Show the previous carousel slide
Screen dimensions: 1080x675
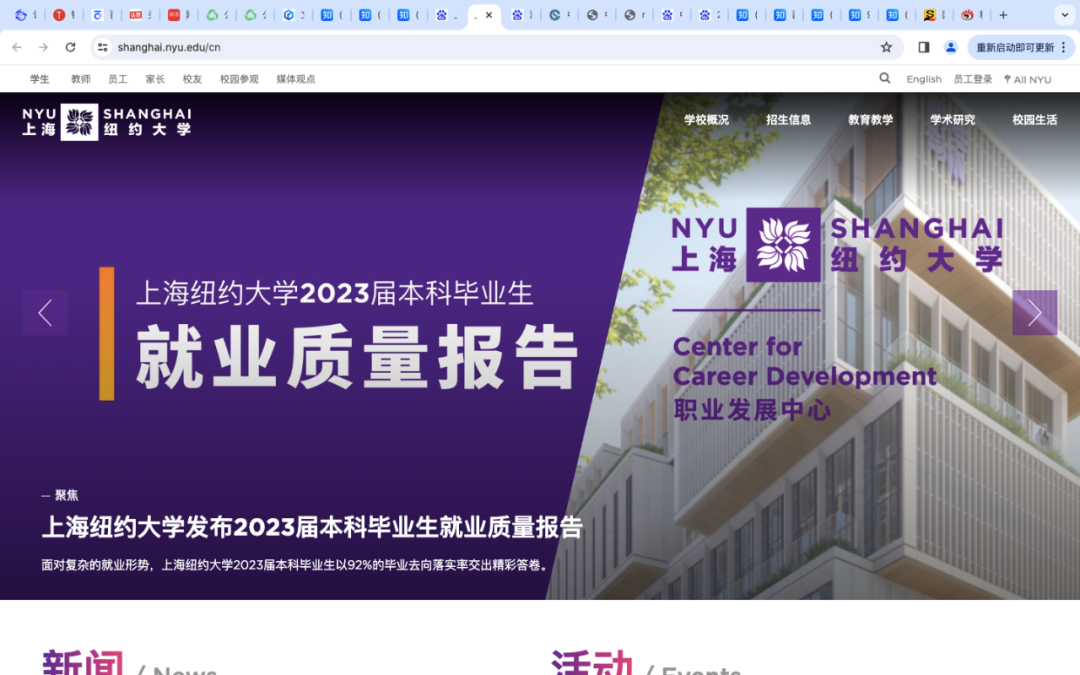tap(45, 313)
